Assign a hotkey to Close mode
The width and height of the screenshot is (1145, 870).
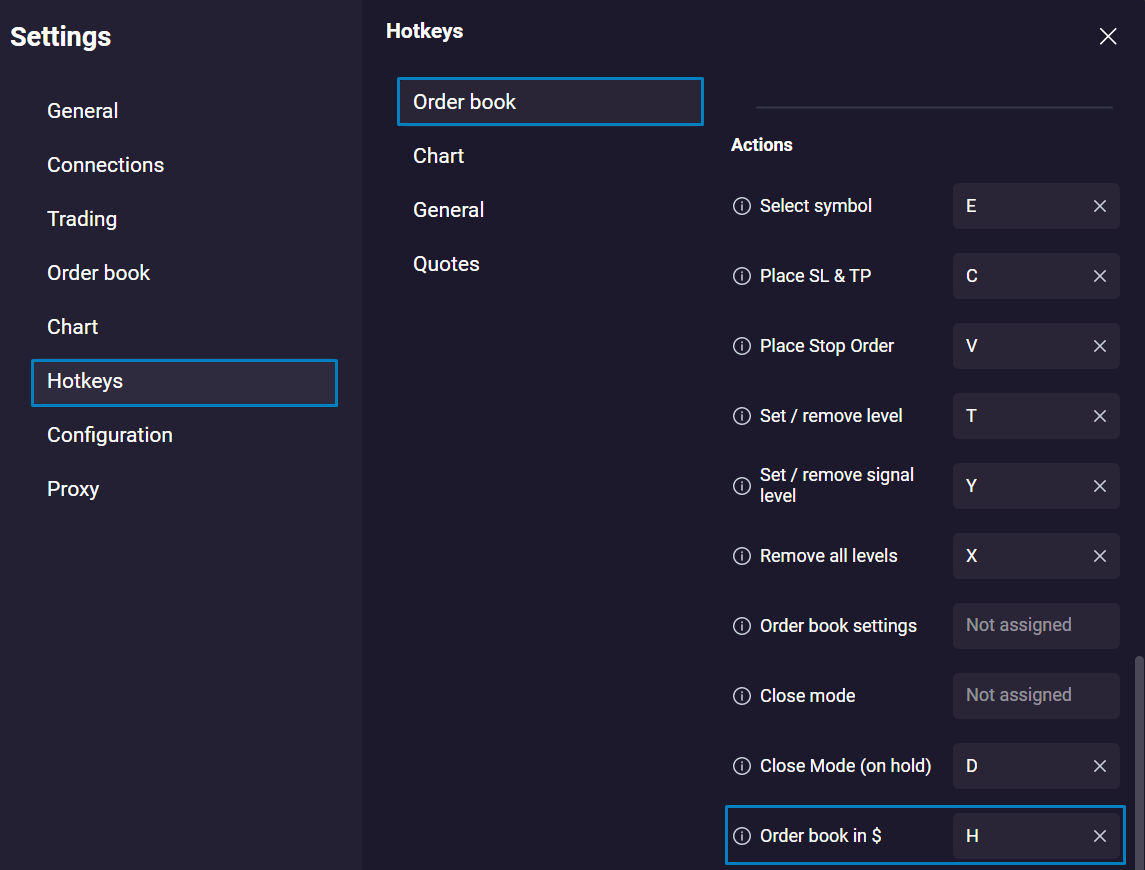pos(1035,696)
